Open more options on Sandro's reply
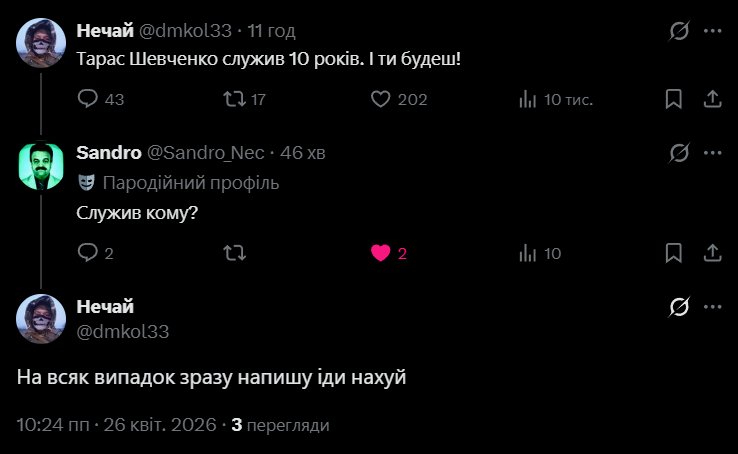 point(712,153)
